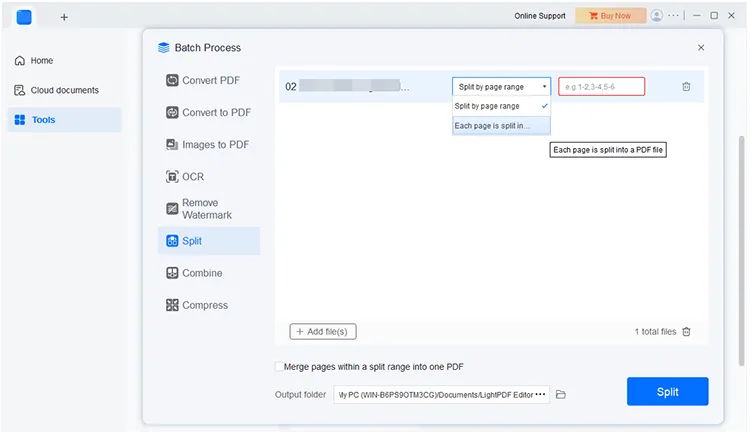
Task: Click the Batch Process stack icon
Action: [164, 47]
